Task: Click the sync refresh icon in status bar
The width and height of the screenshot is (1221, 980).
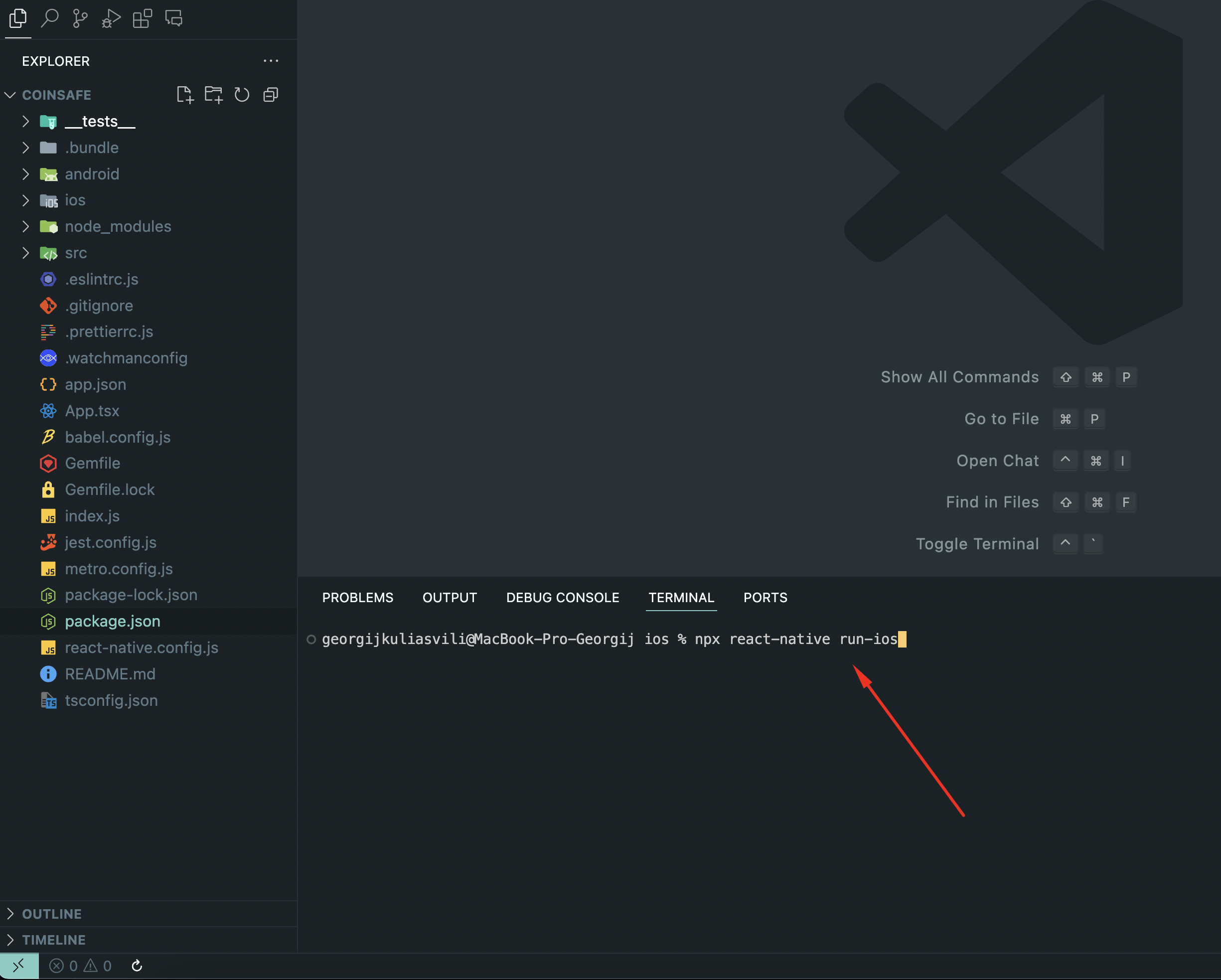Action: pyautogui.click(x=137, y=966)
